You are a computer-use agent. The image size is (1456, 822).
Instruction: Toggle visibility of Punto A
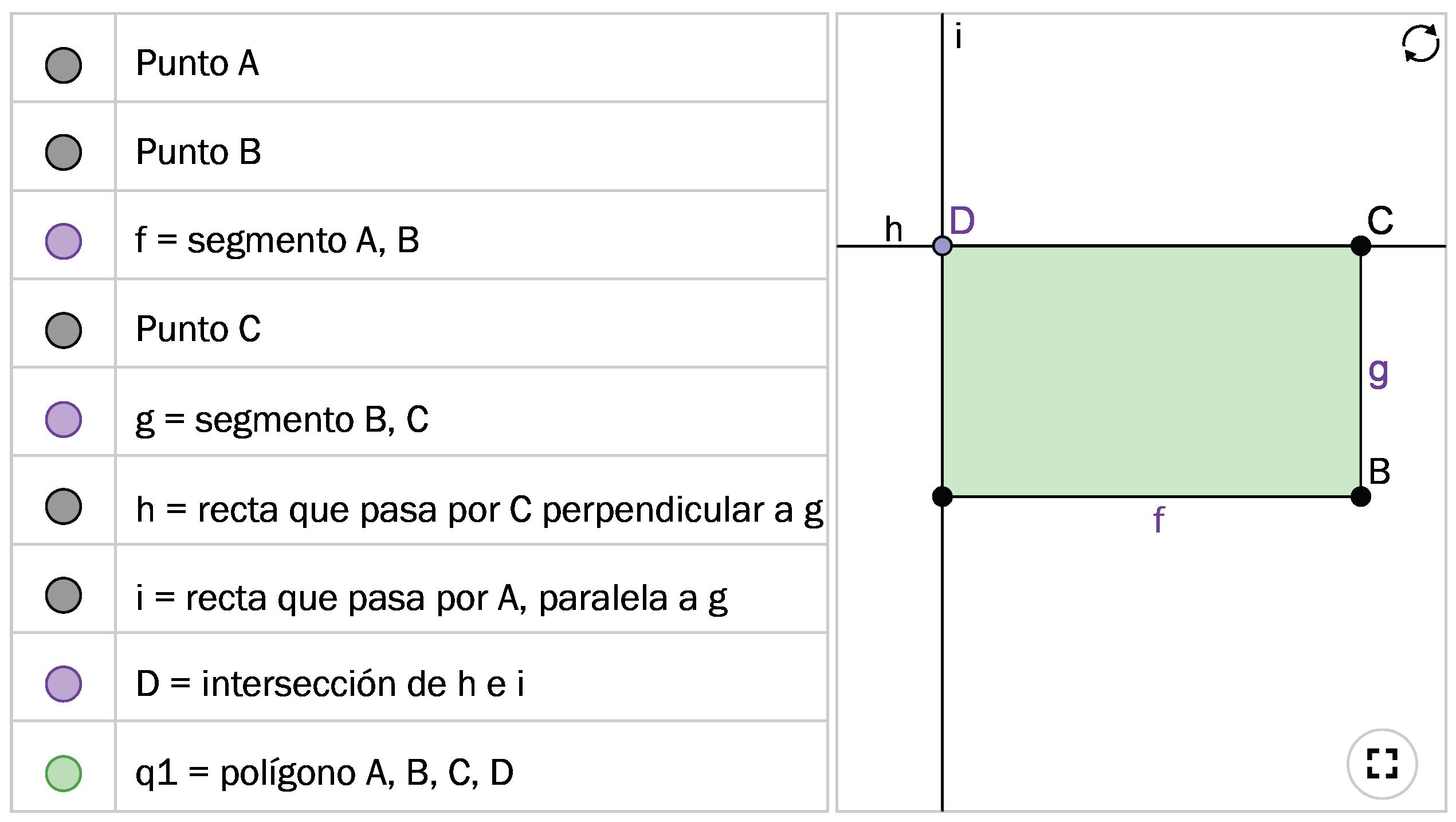click(63, 65)
